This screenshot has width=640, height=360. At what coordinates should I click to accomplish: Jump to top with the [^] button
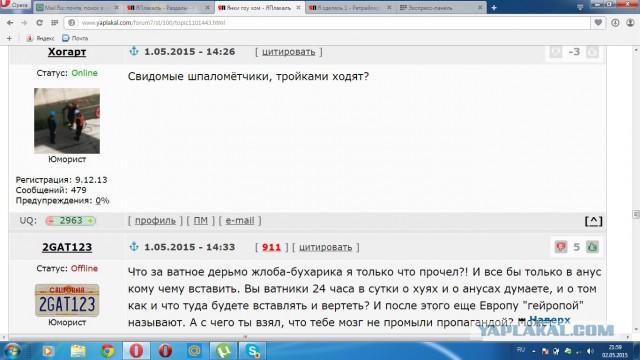pos(593,221)
